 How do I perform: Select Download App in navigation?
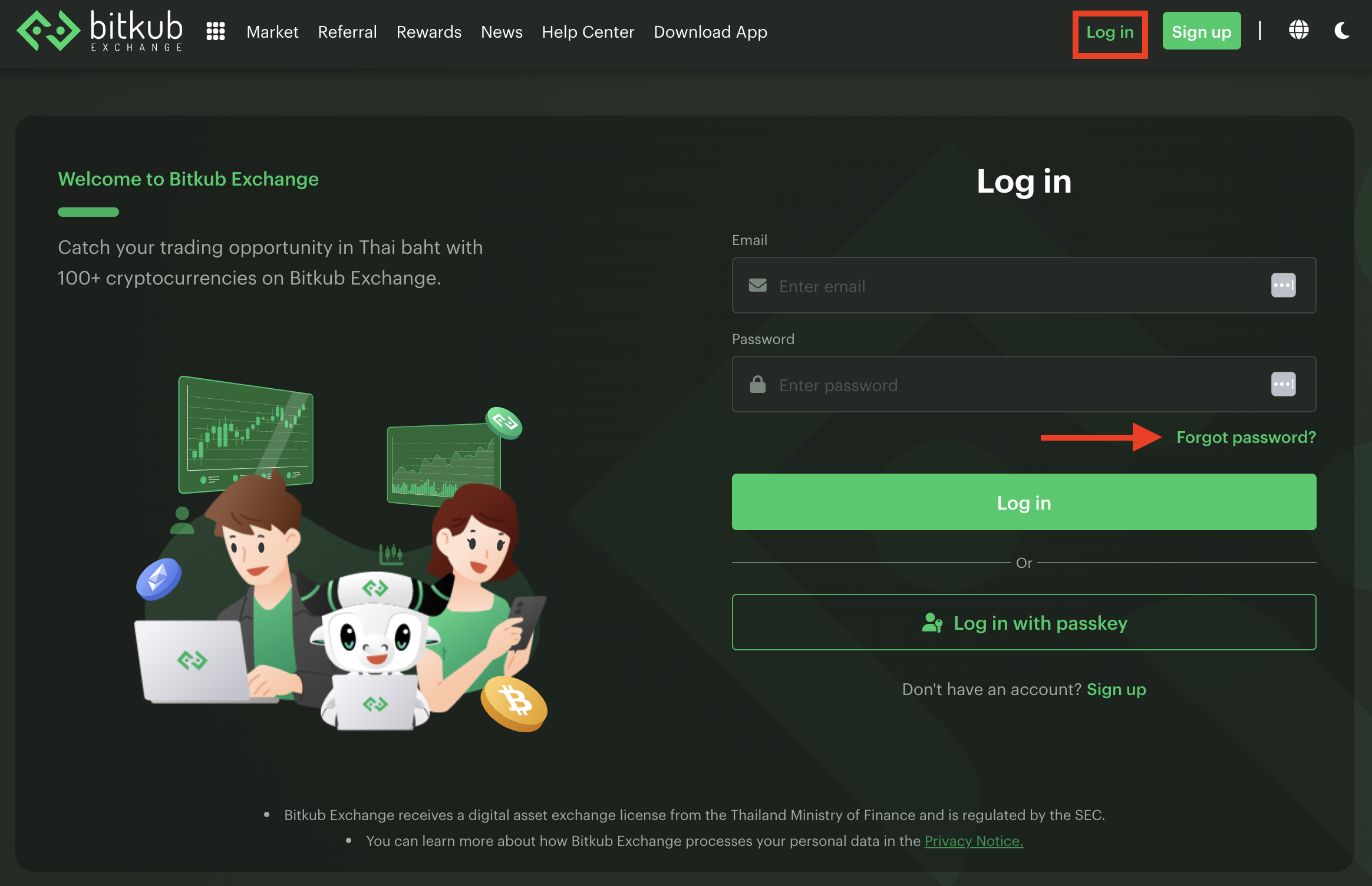click(710, 32)
